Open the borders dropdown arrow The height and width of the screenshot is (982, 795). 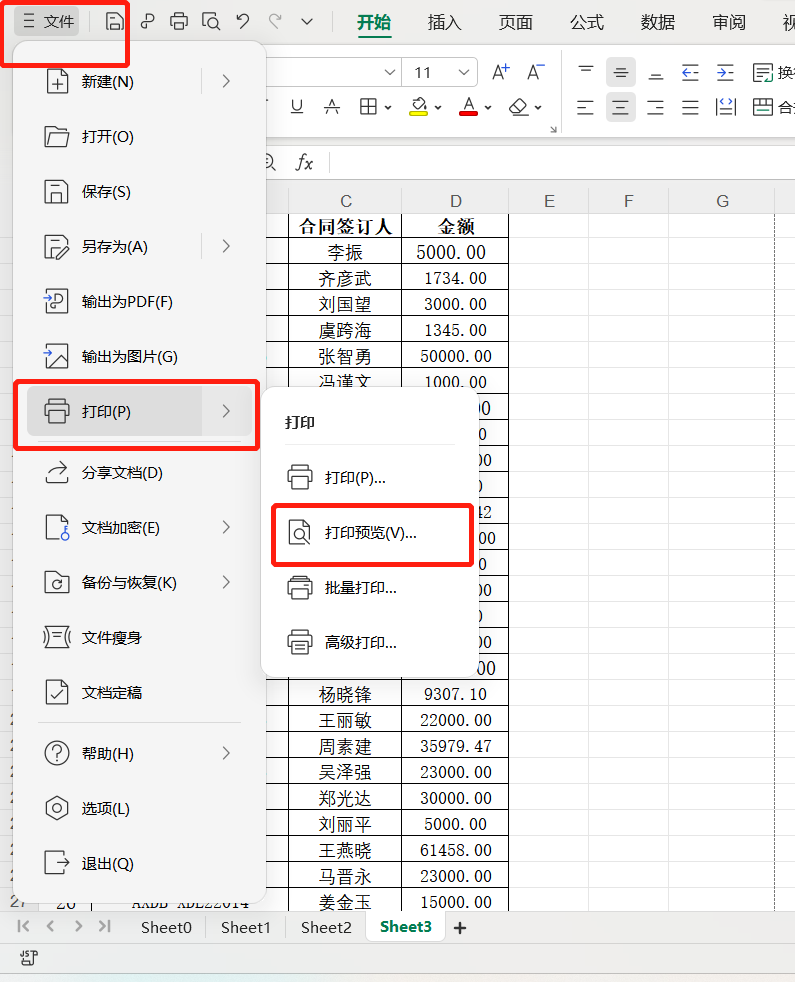point(388,108)
